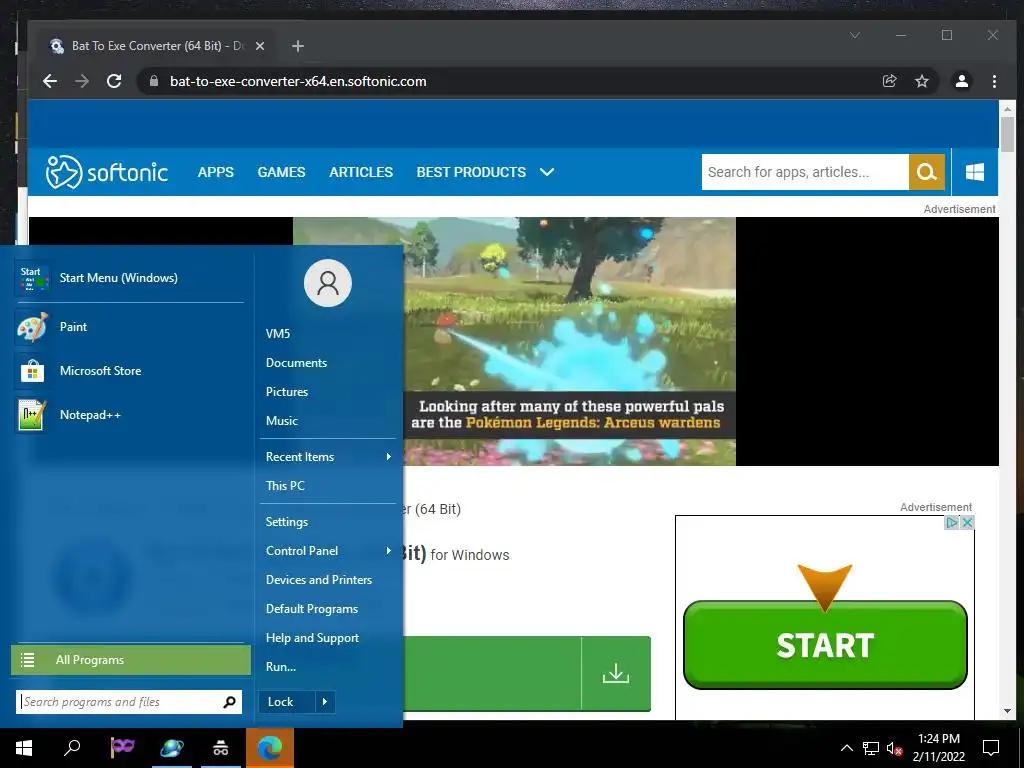Go back in the browser

click(50, 81)
